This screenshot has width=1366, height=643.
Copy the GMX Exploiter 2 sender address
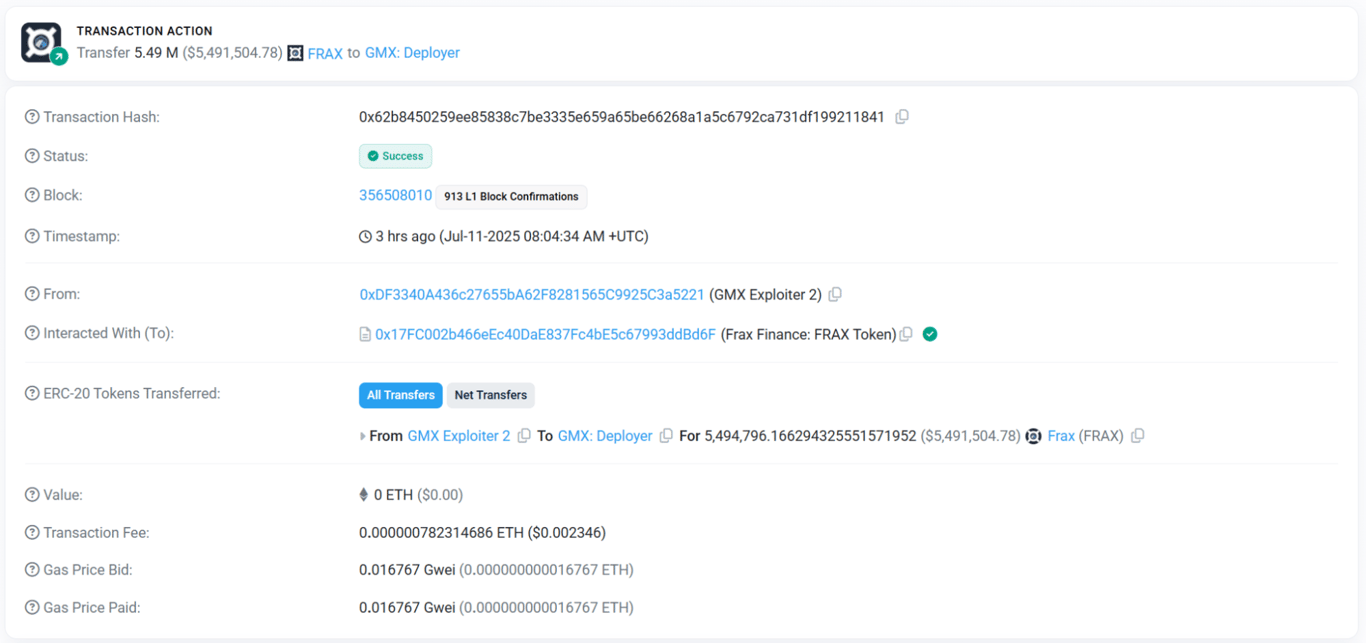click(836, 294)
